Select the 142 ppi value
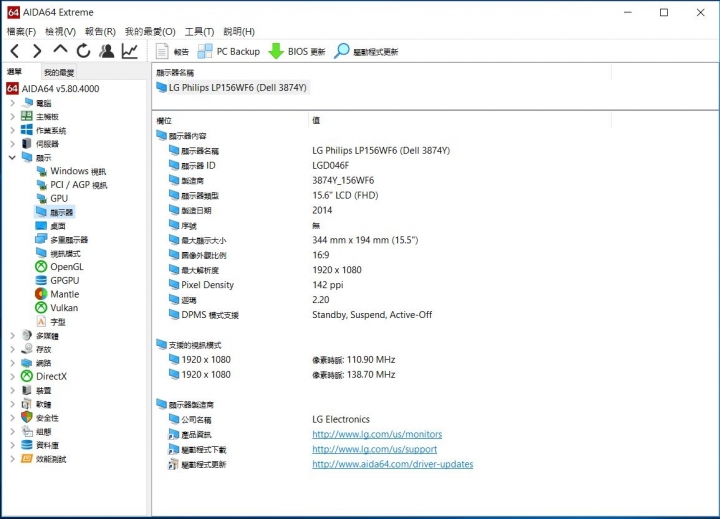 [x=328, y=285]
